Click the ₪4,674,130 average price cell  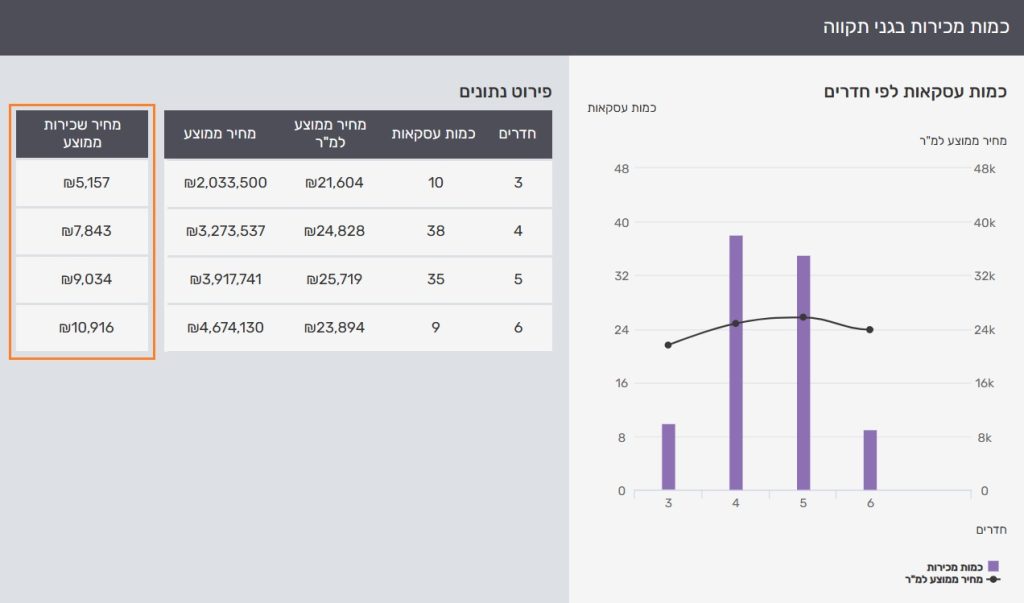225,327
